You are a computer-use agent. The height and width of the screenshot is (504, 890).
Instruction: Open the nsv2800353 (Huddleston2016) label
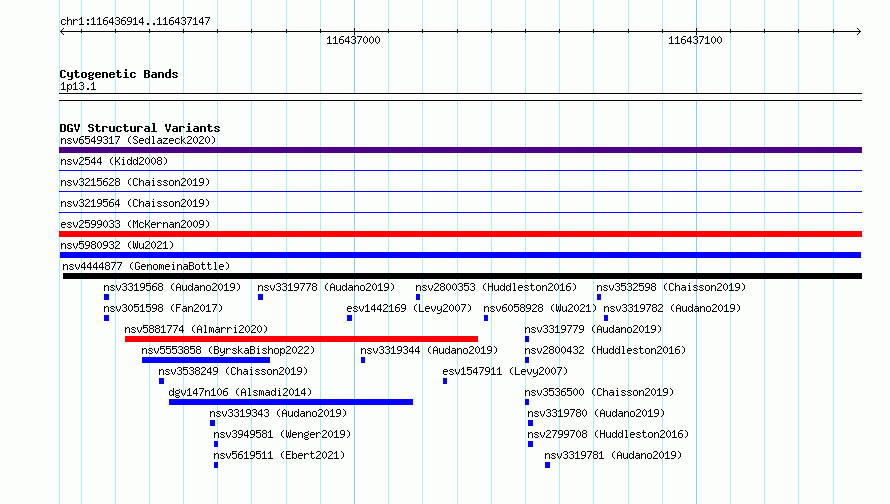(496, 287)
